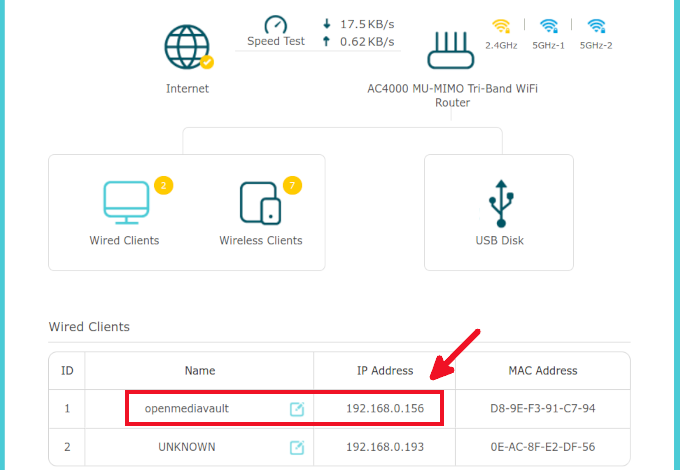
Task: Edit the openmediavault client name
Action: pos(297,409)
